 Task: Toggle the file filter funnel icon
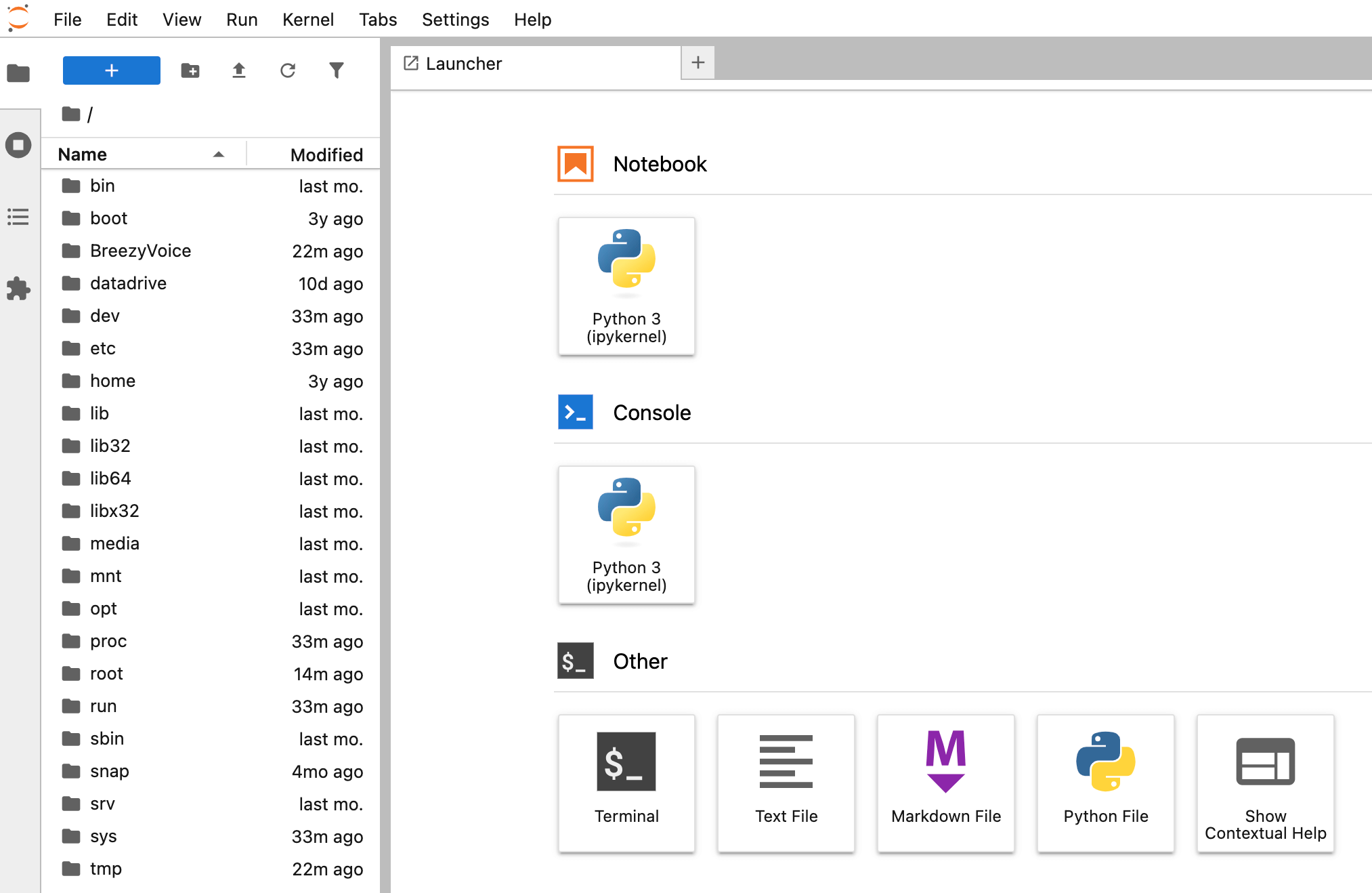point(337,70)
